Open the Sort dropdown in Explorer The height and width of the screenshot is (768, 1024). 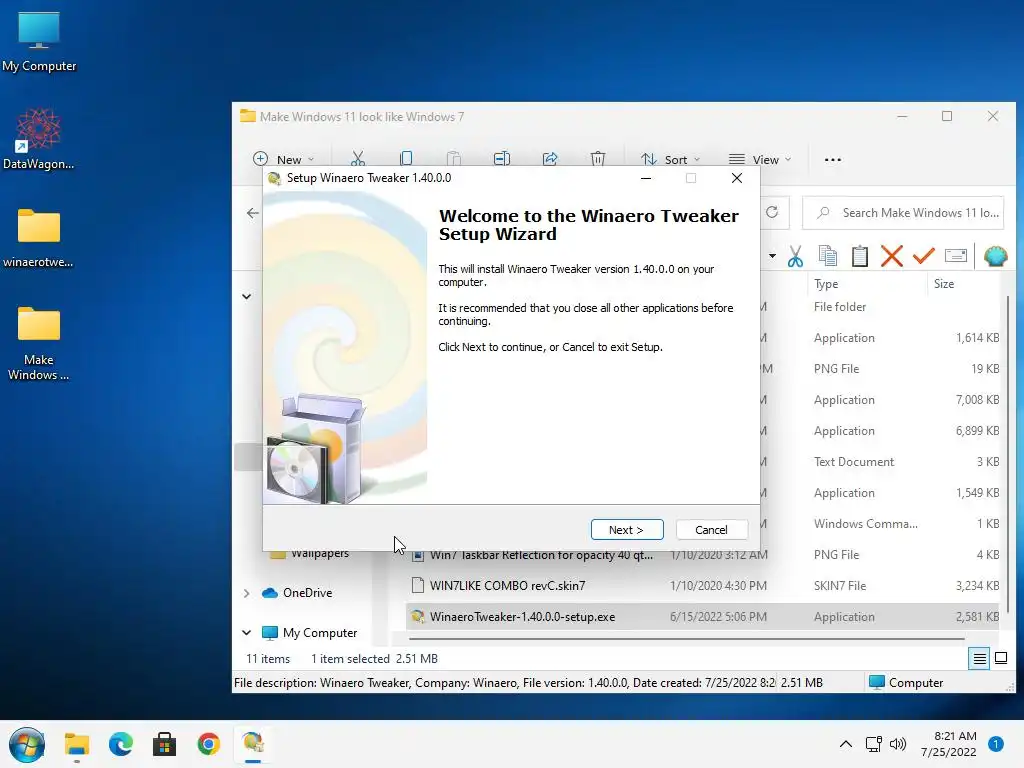670,159
